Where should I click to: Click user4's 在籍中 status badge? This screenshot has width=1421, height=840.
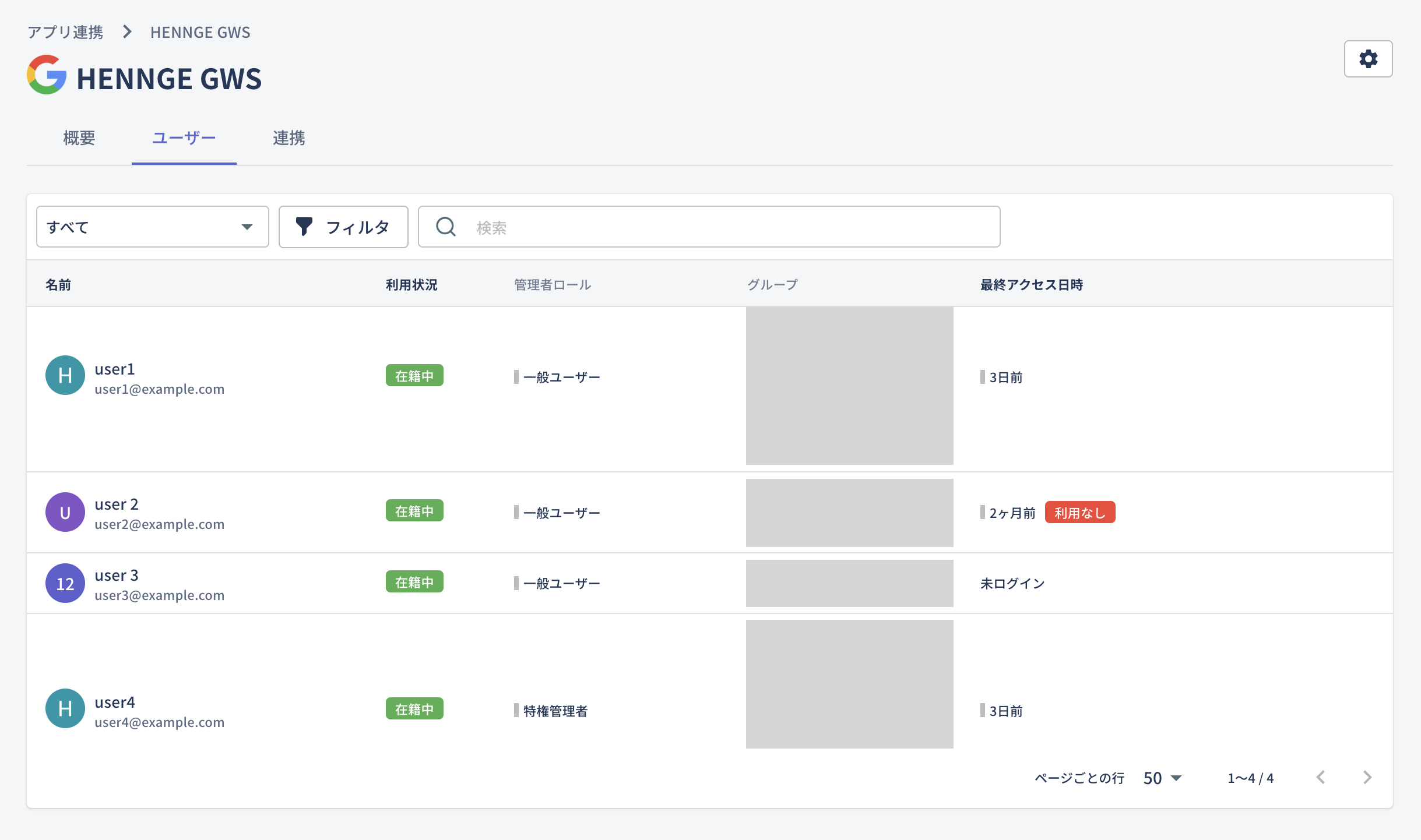414,709
